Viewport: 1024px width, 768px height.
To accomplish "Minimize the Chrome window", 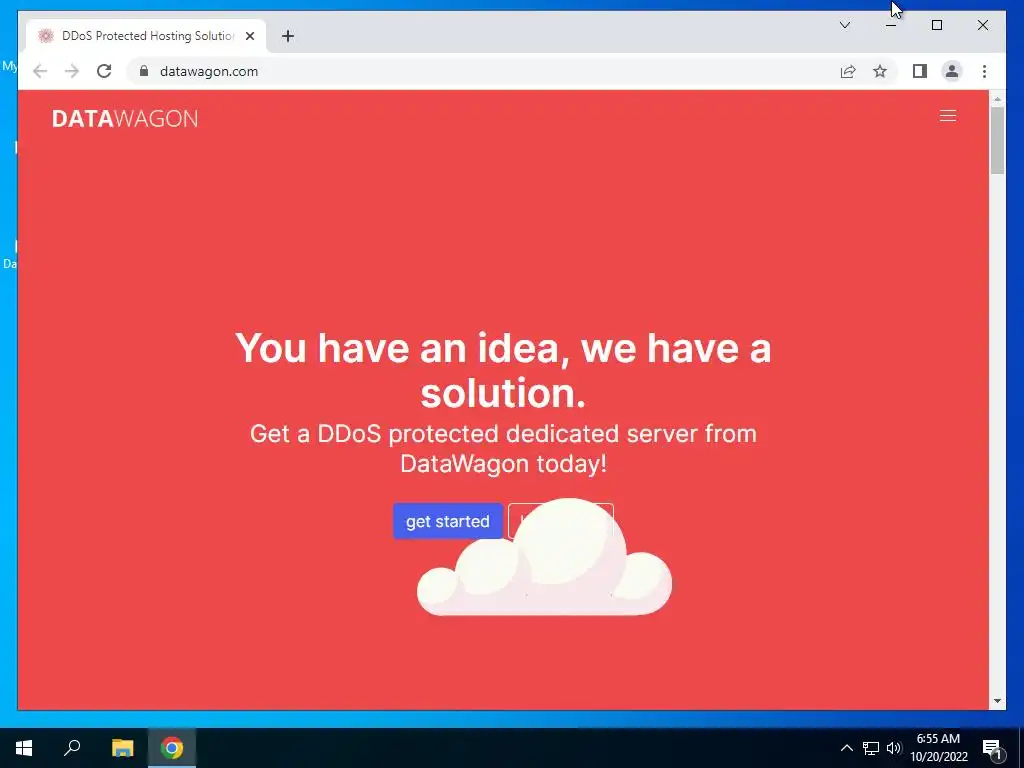I will 891,25.
